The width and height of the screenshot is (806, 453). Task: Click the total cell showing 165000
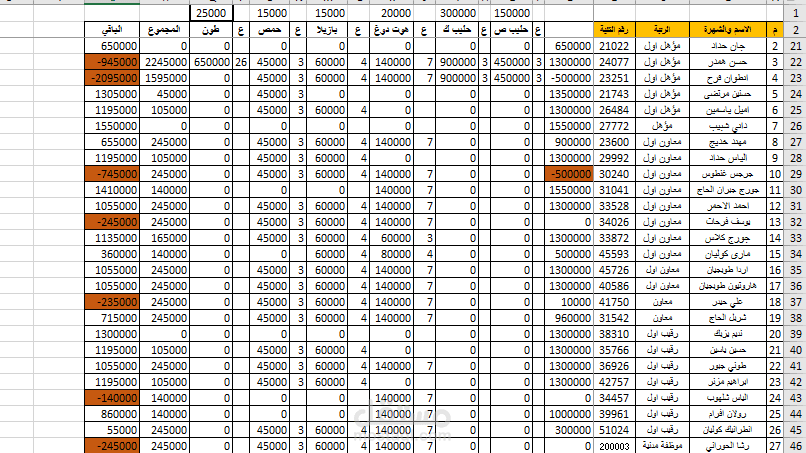[164, 238]
